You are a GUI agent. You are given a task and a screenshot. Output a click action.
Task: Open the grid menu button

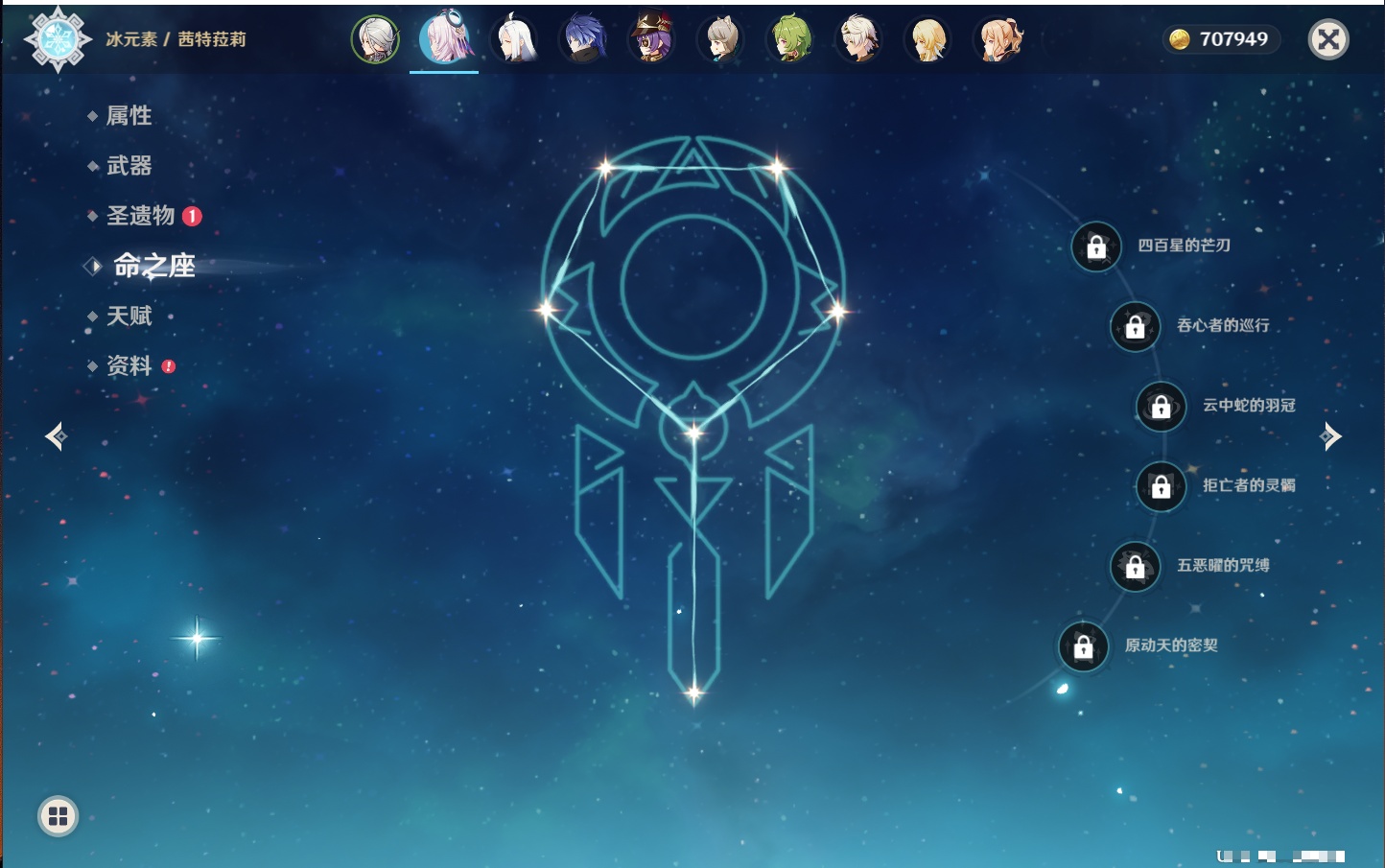pyautogui.click(x=58, y=816)
